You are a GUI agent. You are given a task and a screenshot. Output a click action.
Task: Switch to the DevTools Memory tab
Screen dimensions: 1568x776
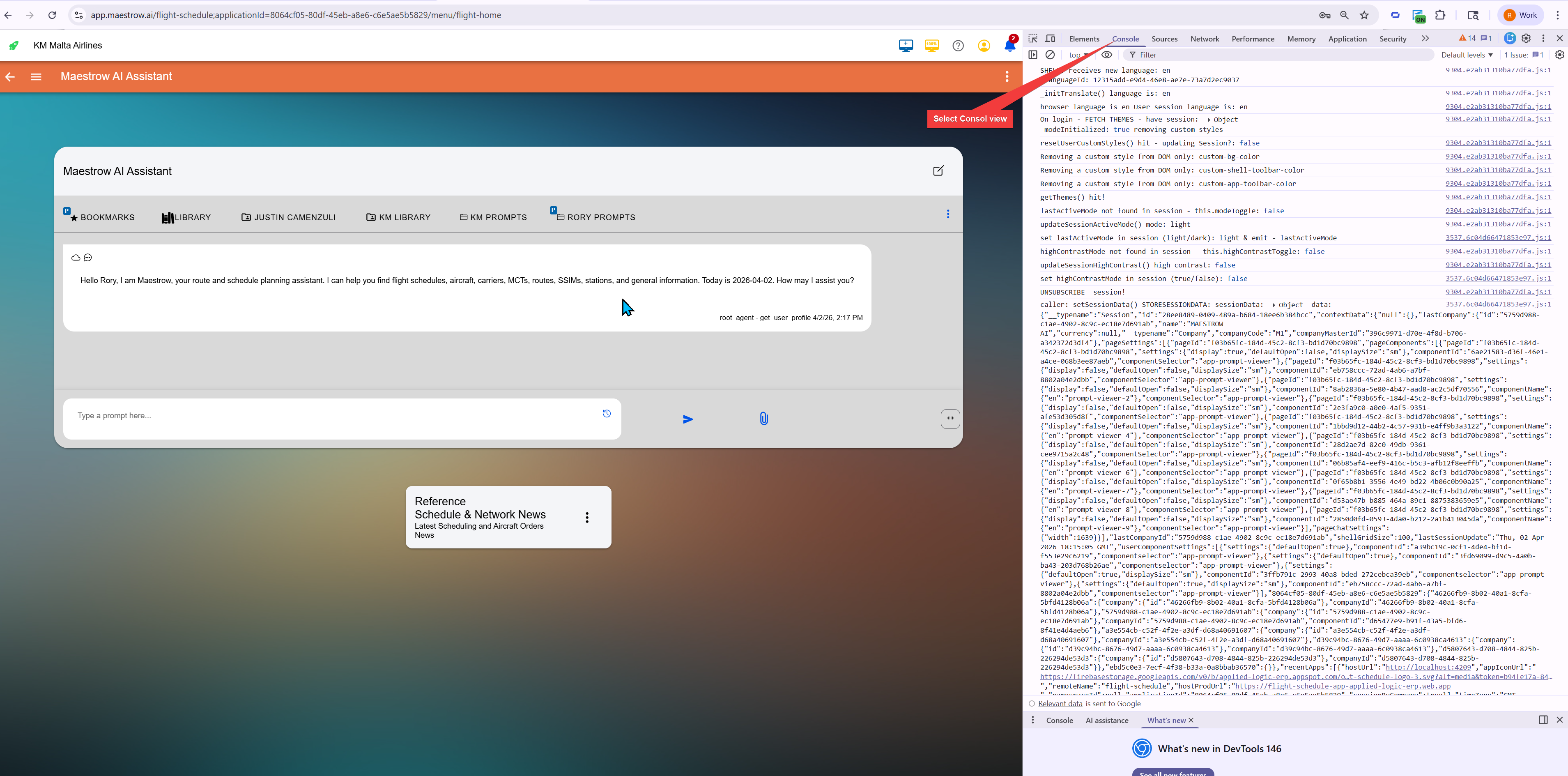[x=1301, y=39]
